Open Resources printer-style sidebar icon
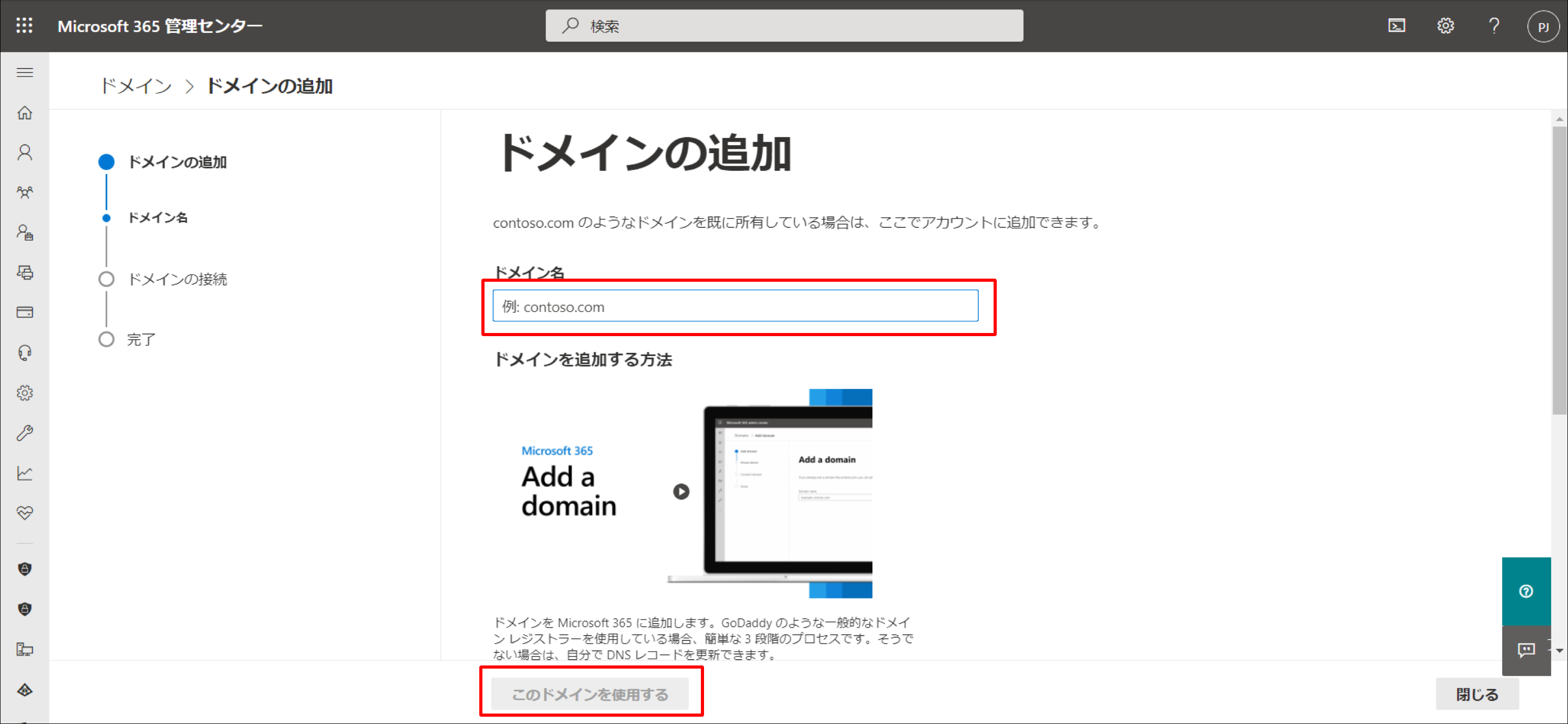 (25, 273)
